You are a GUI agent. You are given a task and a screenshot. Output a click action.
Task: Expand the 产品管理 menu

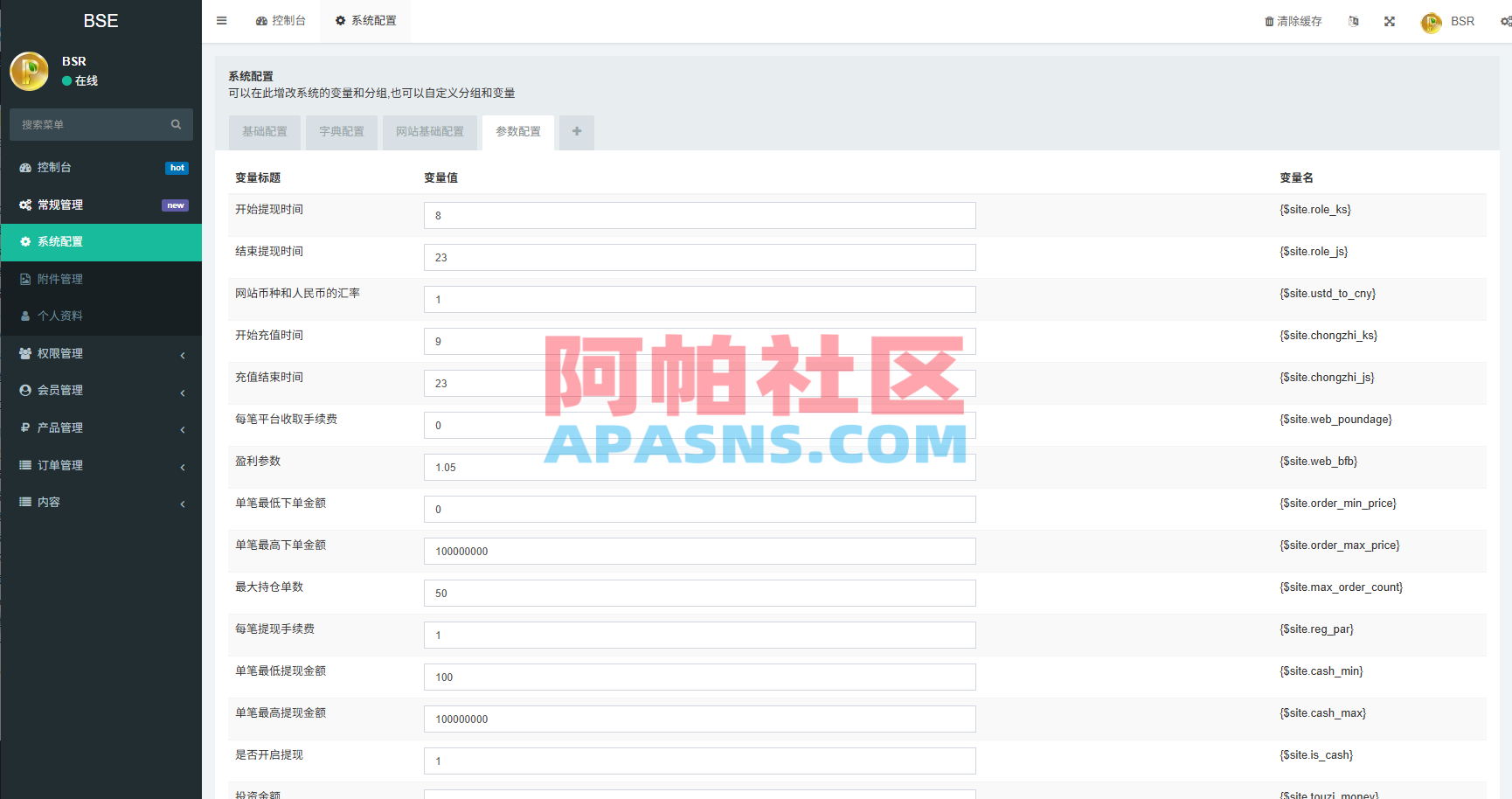coord(101,427)
